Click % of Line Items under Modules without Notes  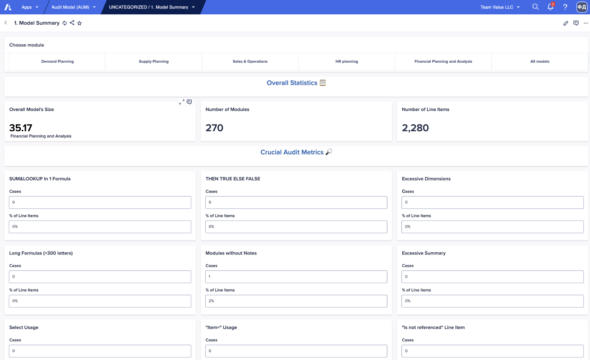(296, 301)
